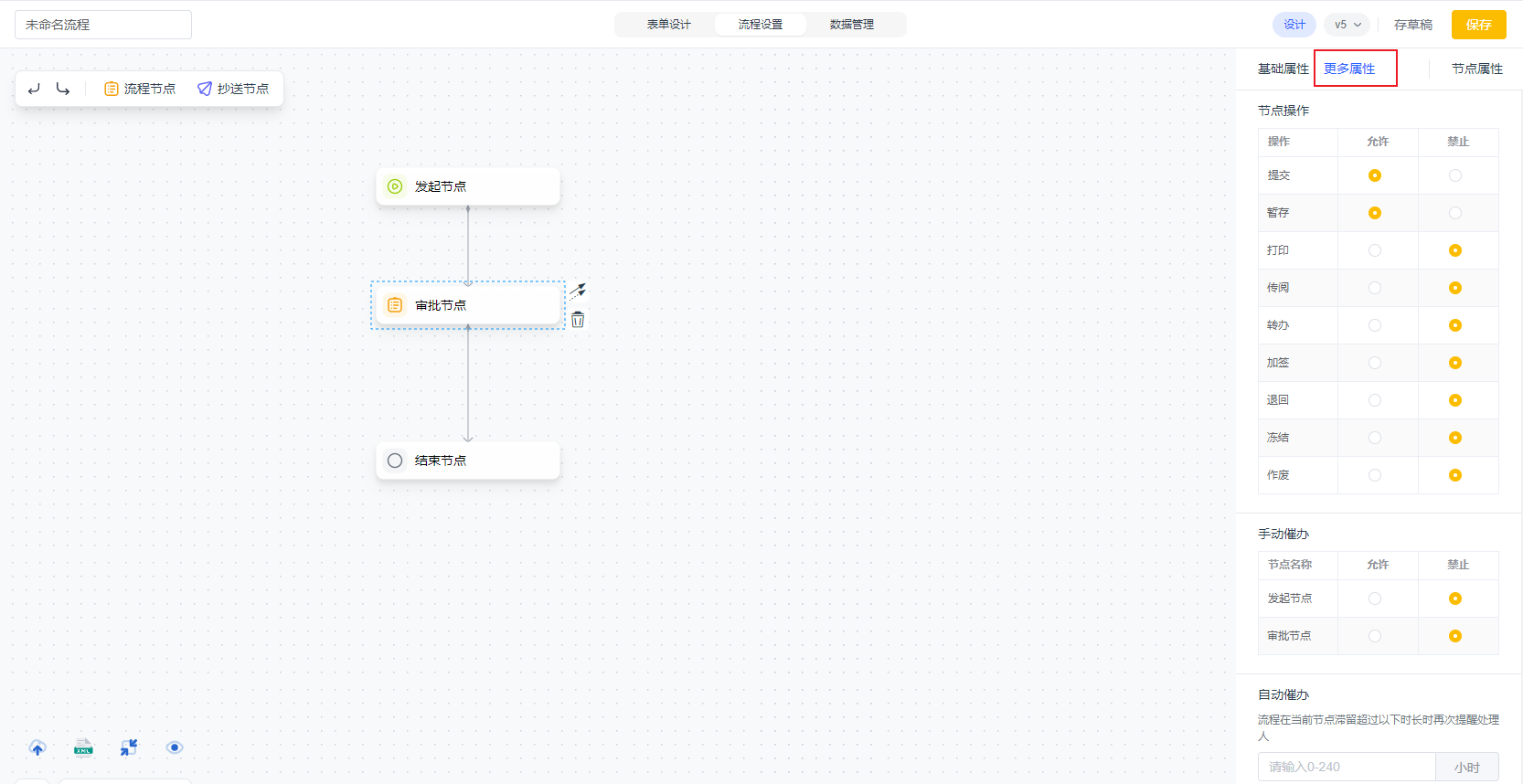Allow 冻结 operation
The image size is (1523, 784).
click(x=1375, y=438)
